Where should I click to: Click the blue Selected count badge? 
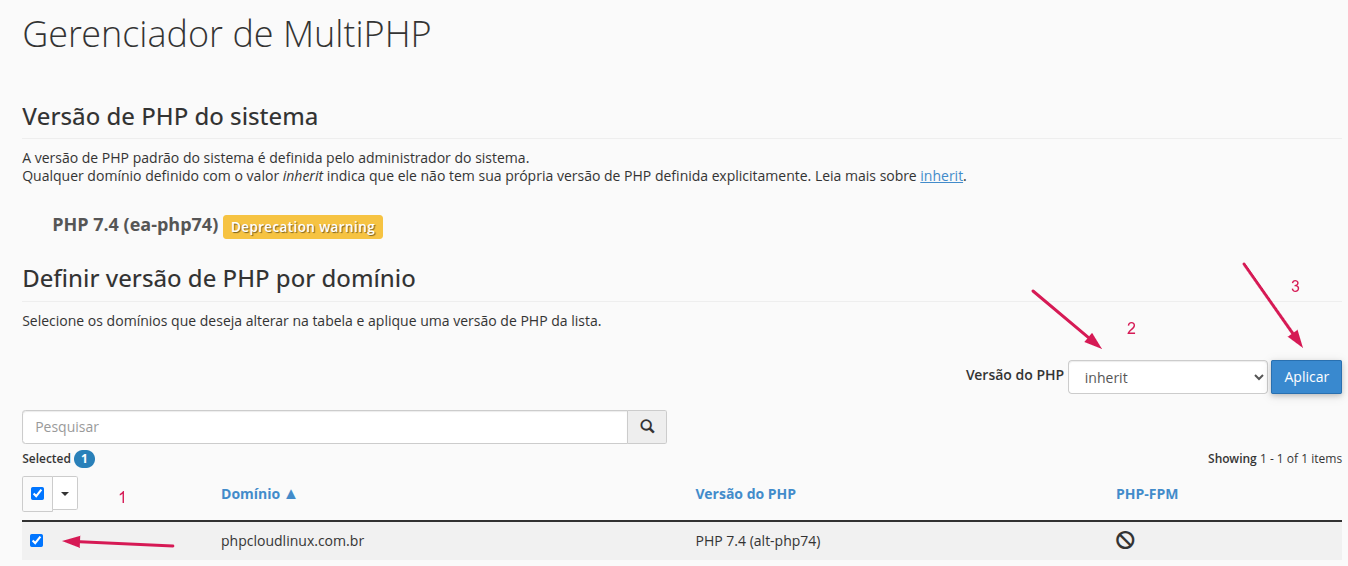(x=85, y=459)
